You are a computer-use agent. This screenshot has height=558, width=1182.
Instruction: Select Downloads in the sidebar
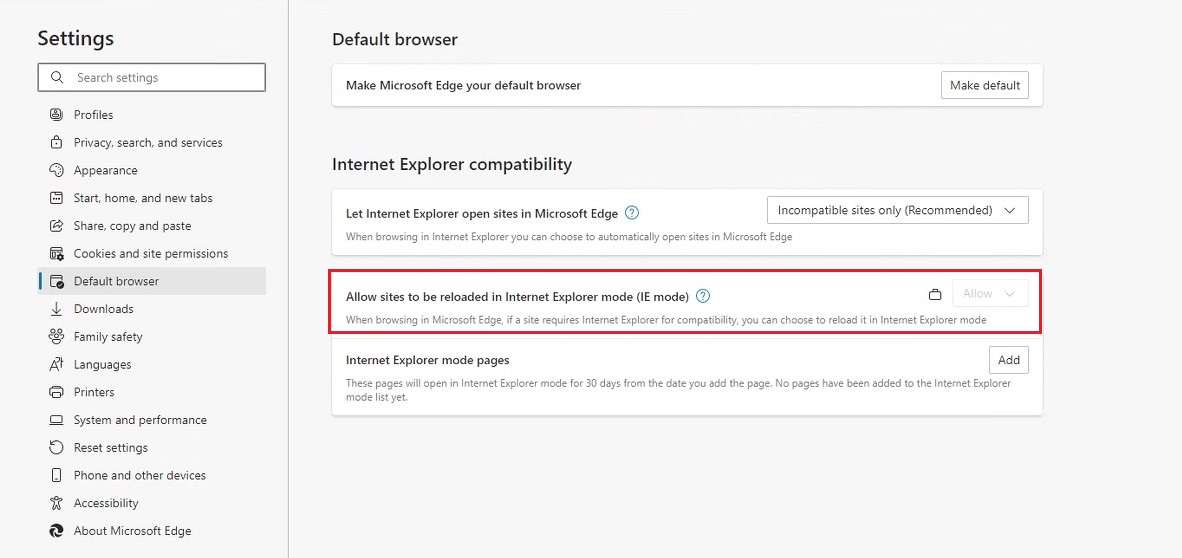tap(152, 309)
